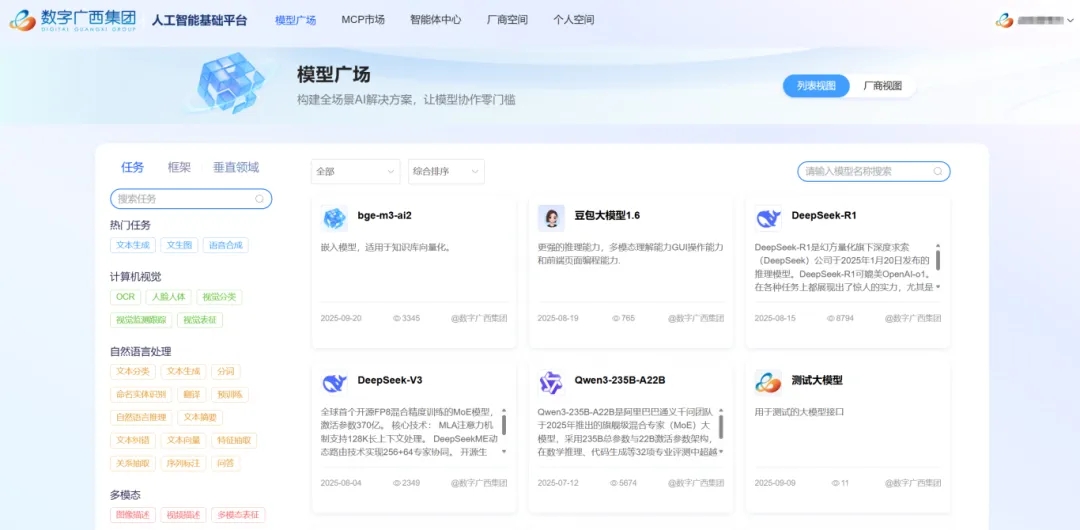The width and height of the screenshot is (1080, 530).
Task: Click the 测试大模型 logo icon
Action: coord(768,382)
